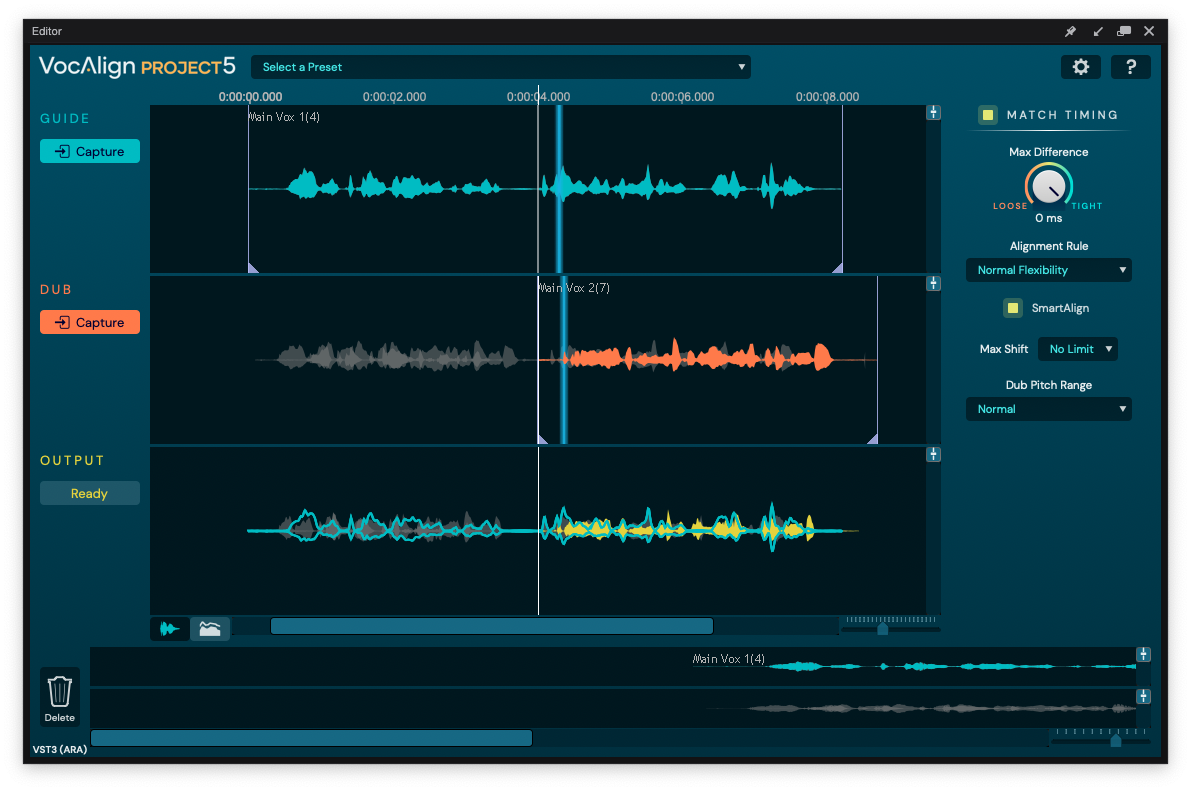
Task: Click the Output track vertical zoom icon
Action: point(934,454)
